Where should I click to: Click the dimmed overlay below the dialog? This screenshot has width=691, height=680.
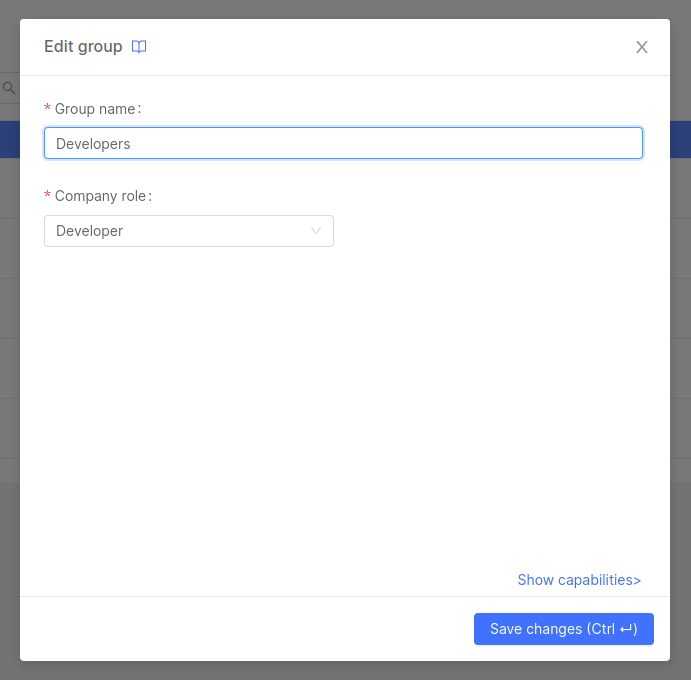345,670
